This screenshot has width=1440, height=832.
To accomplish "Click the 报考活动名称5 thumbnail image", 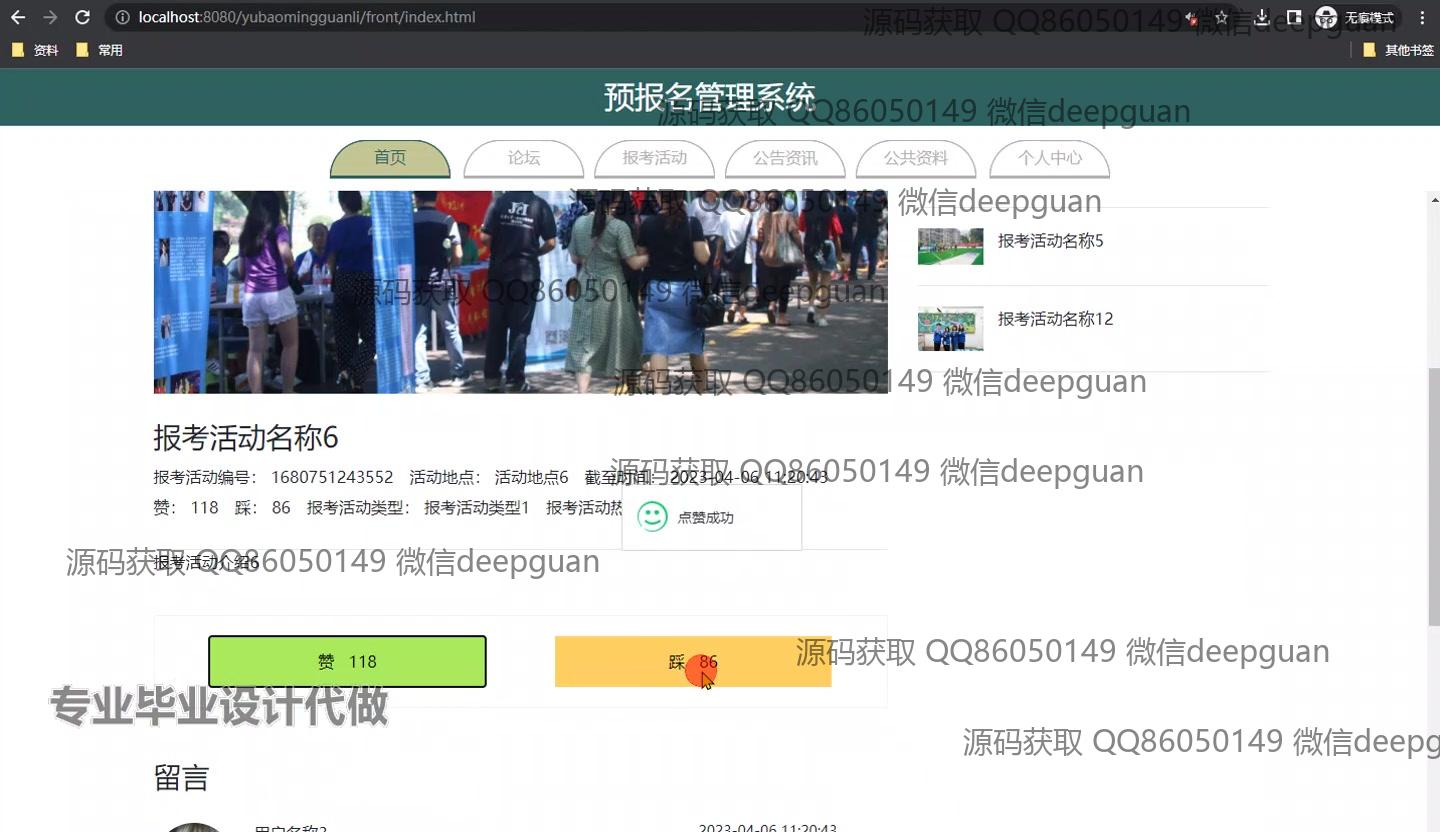I will pyautogui.click(x=950, y=244).
